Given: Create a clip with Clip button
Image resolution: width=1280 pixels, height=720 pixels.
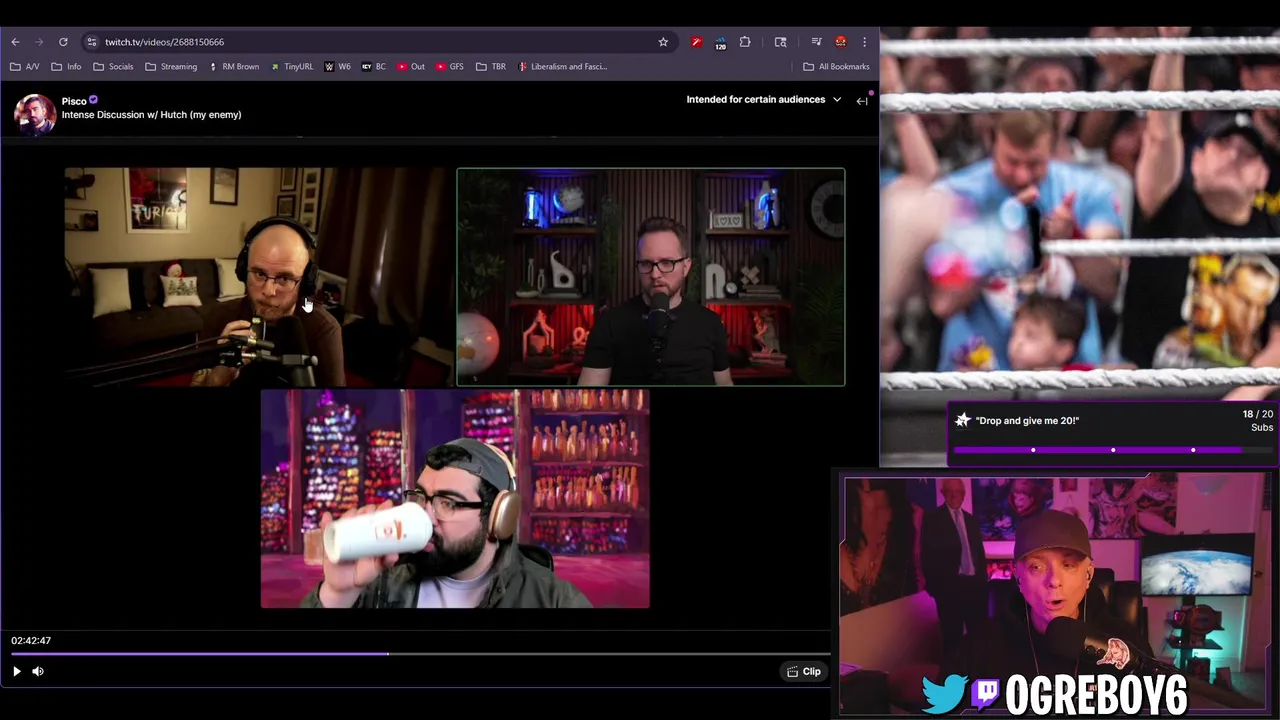Looking at the screenshot, I should pyautogui.click(x=804, y=672).
